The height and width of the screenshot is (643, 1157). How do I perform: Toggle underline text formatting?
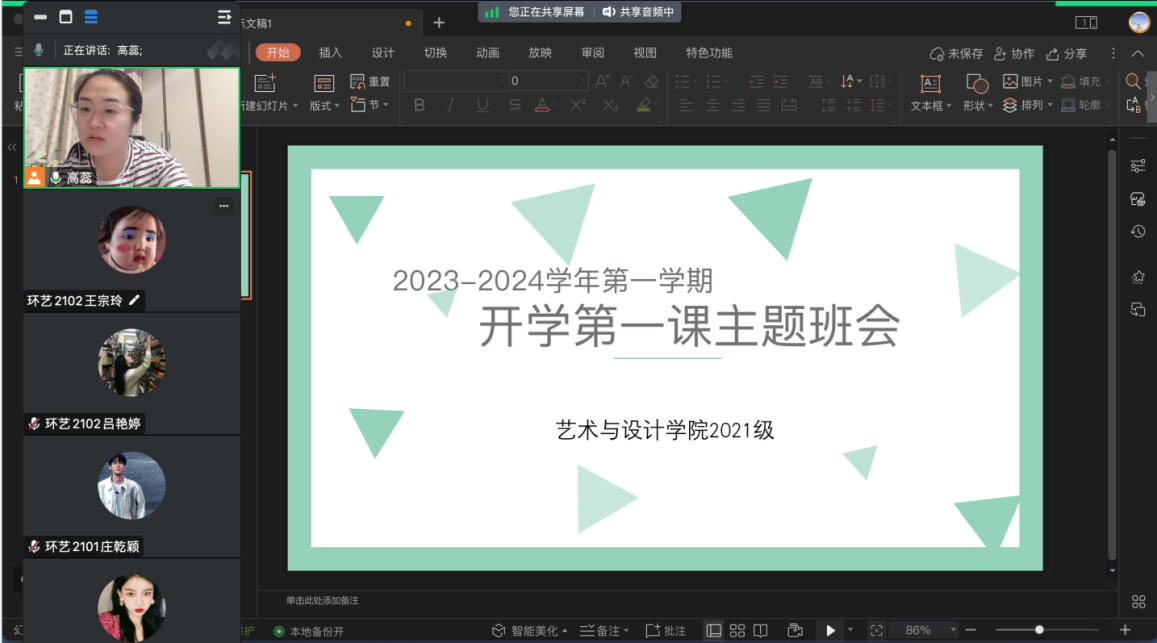[x=483, y=105]
